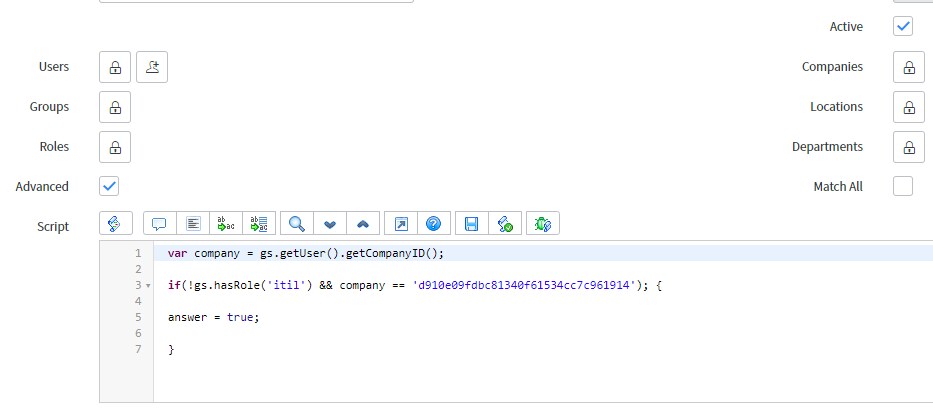Click the company sys_id string in script
This screenshot has width=933, height=410.
[524, 286]
